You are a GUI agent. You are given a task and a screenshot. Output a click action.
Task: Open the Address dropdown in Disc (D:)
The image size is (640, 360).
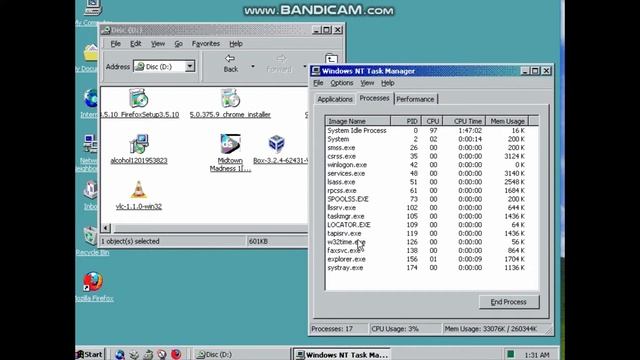(x=190, y=67)
